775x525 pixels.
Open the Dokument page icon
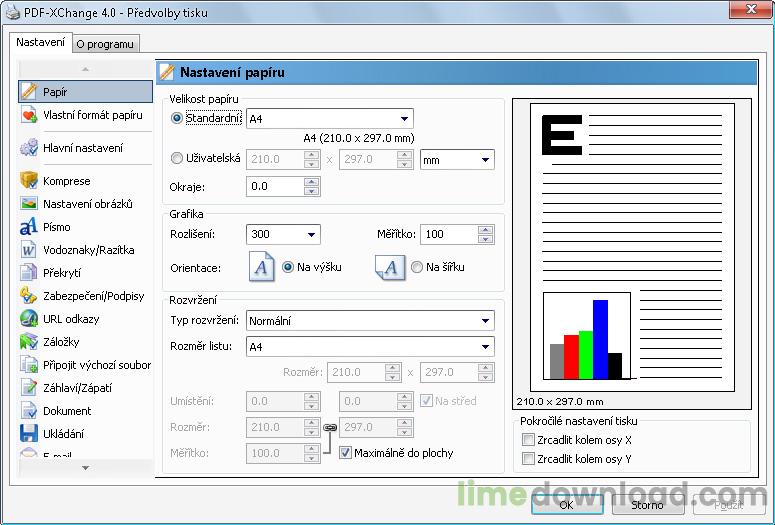(x=29, y=411)
